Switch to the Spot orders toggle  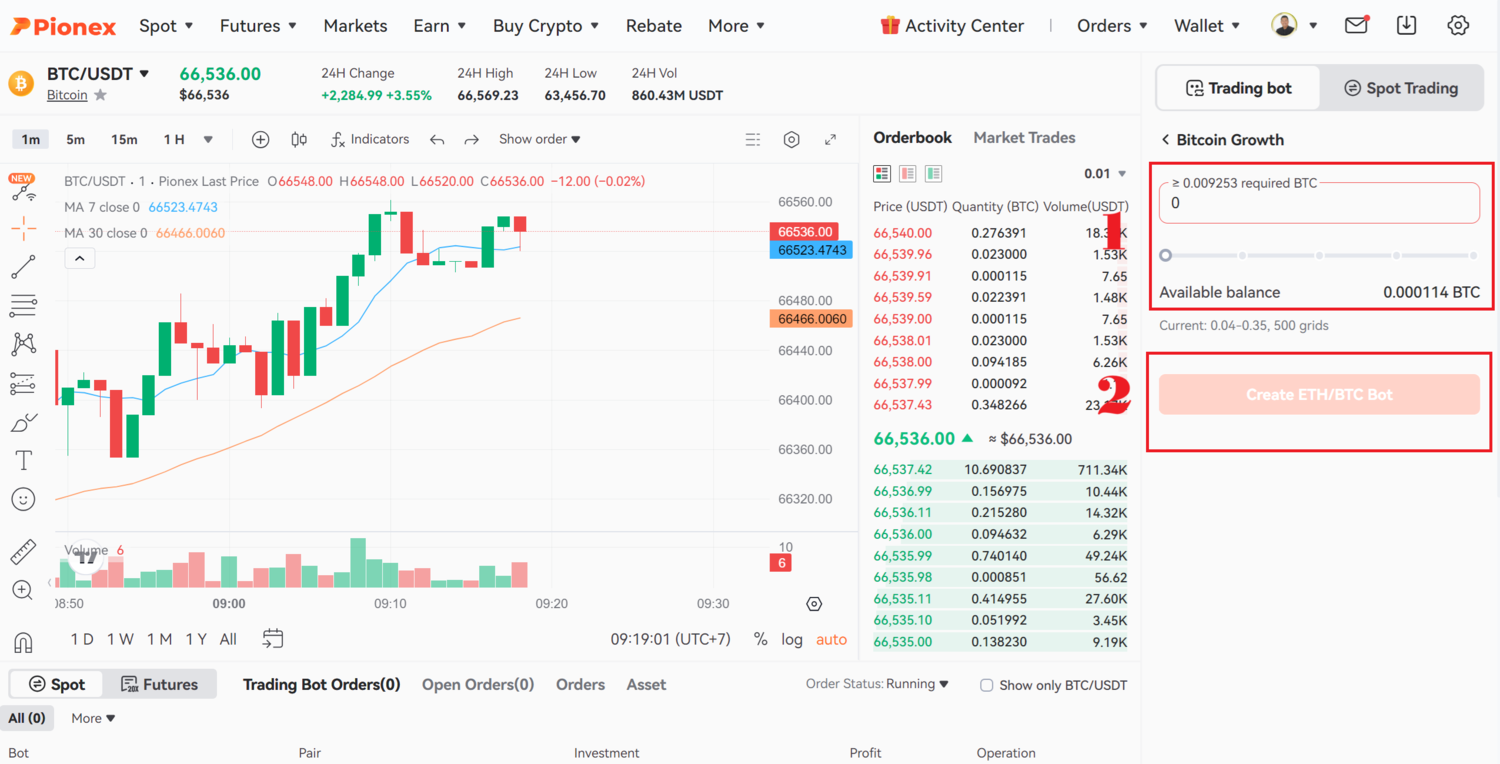tap(57, 684)
